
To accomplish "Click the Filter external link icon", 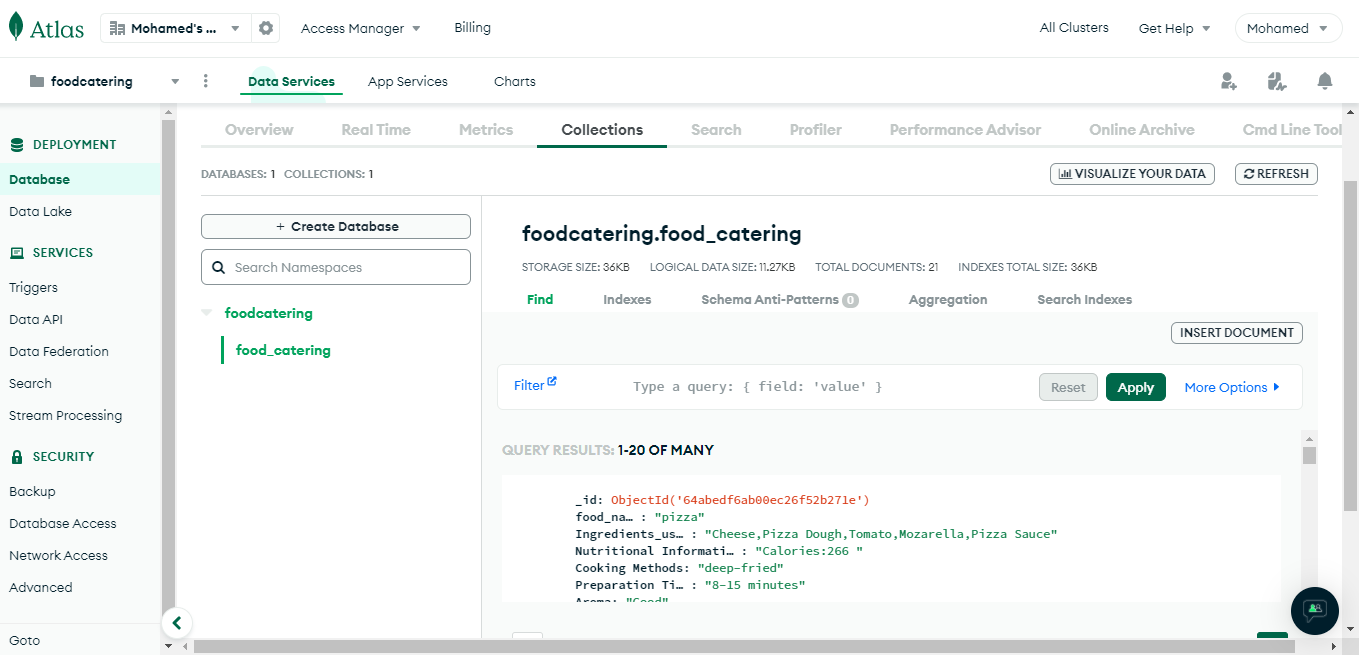I will [552, 381].
